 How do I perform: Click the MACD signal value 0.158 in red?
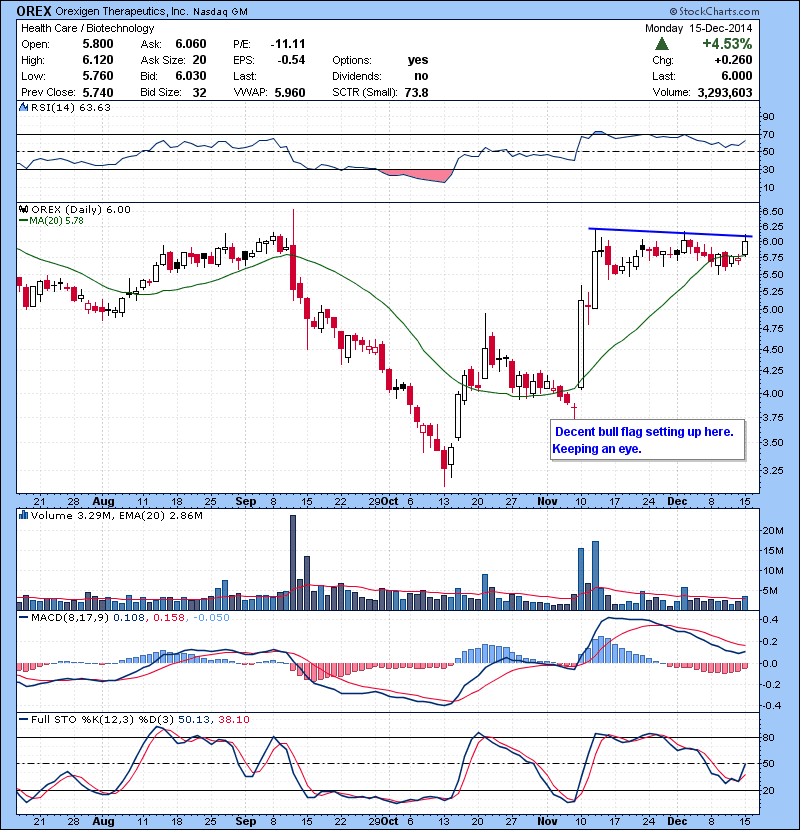(169, 618)
